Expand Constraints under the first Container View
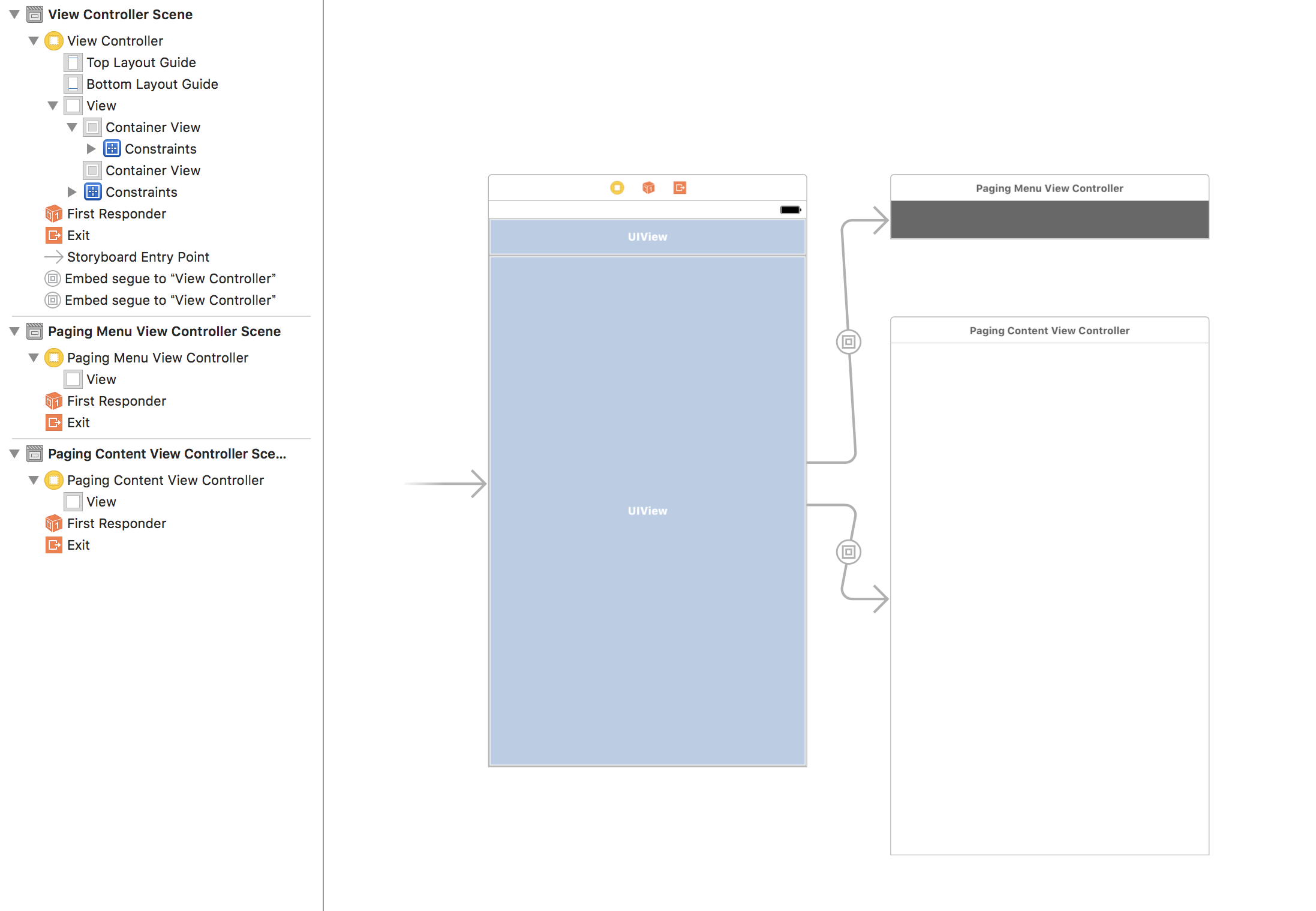Screen dimensions: 1316x911 pyautogui.click(x=91, y=149)
